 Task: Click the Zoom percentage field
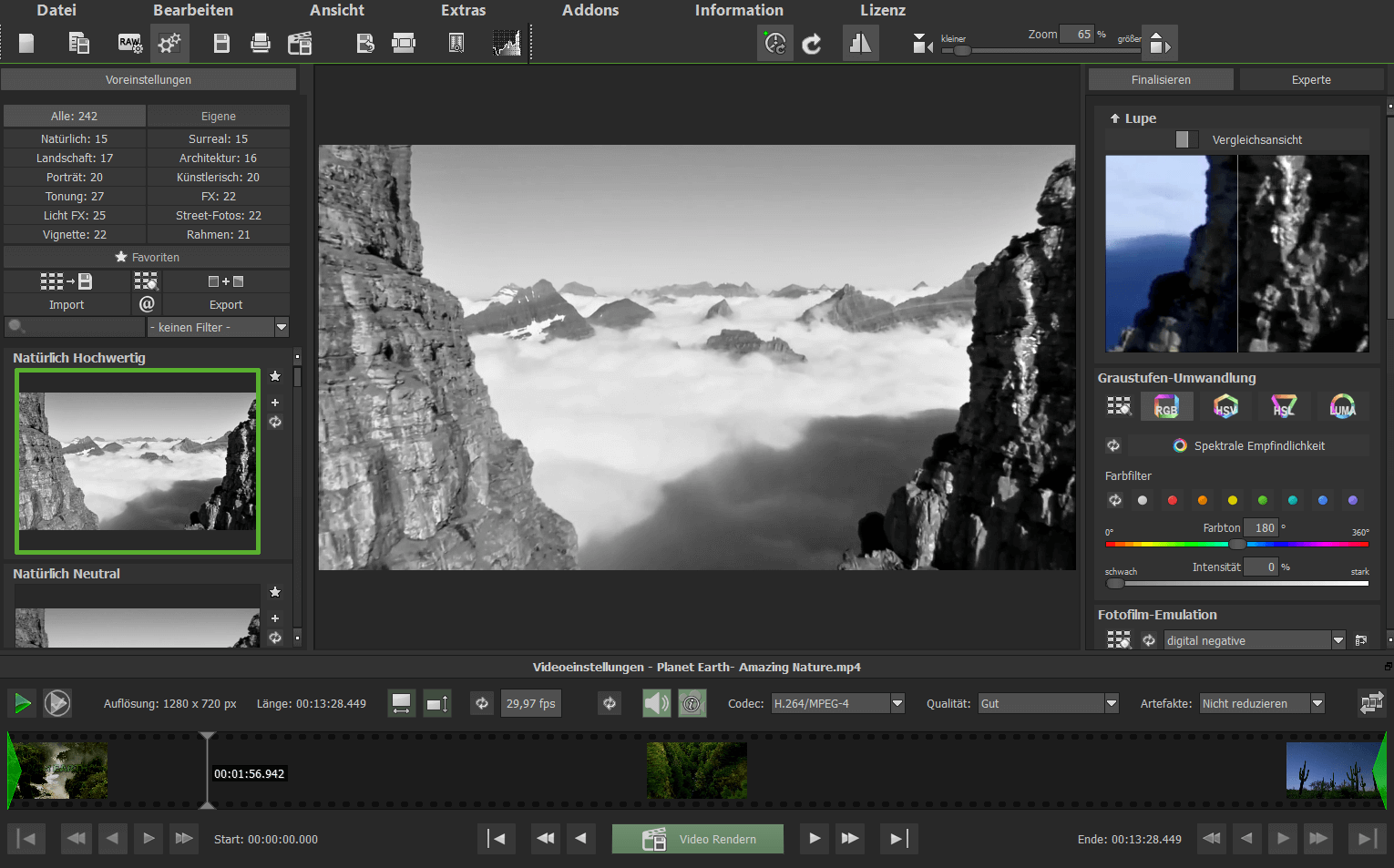tap(1078, 34)
